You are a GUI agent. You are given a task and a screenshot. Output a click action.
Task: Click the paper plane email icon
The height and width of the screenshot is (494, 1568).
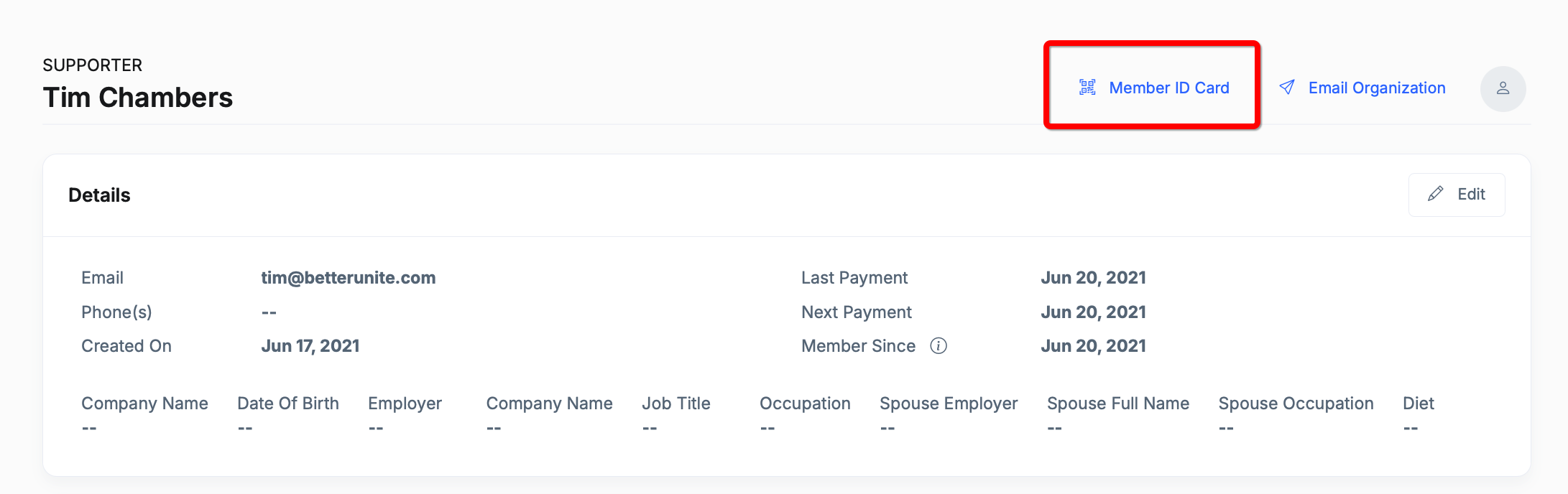pos(1287,88)
